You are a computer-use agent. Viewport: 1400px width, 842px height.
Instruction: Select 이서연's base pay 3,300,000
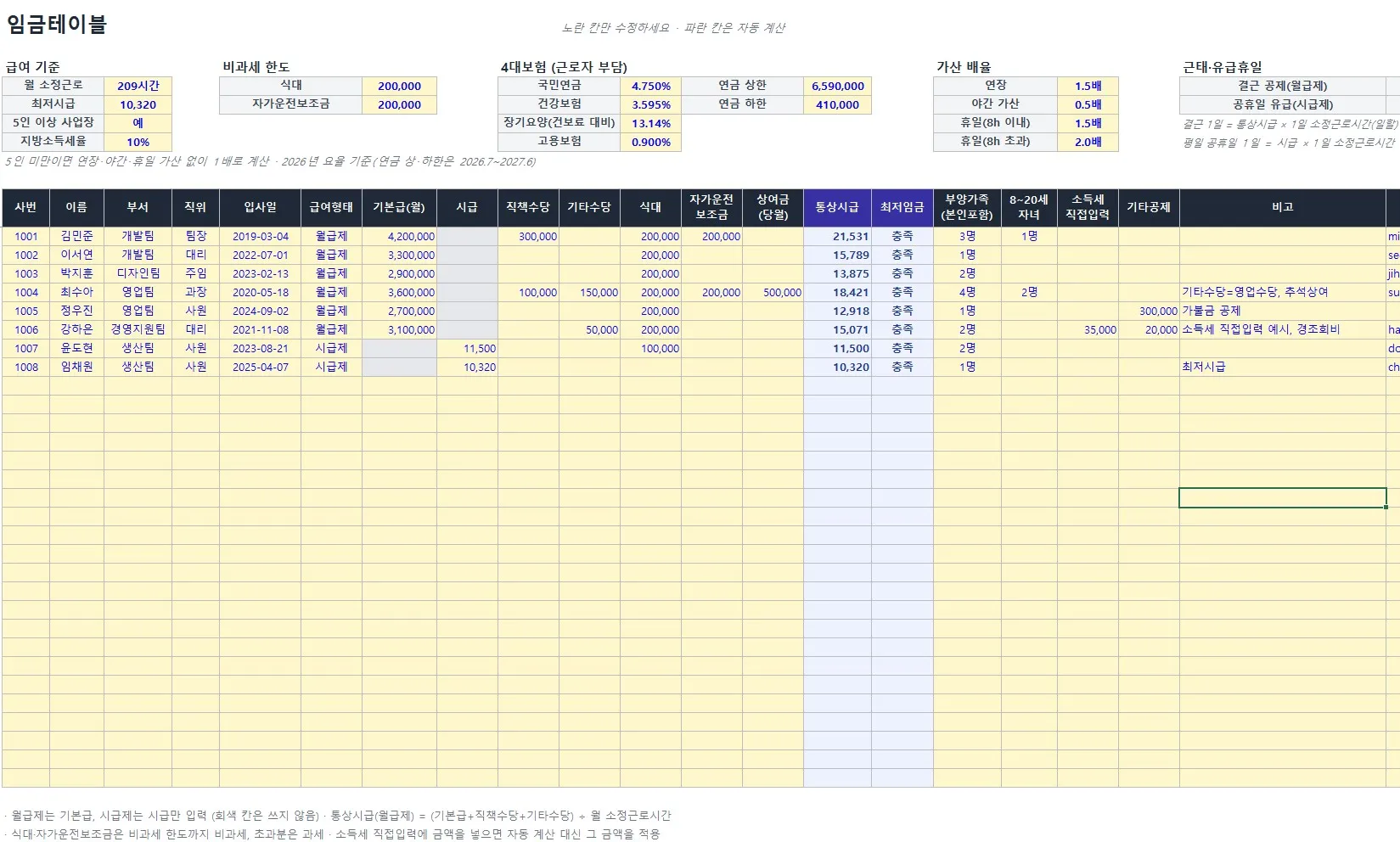tap(399, 255)
